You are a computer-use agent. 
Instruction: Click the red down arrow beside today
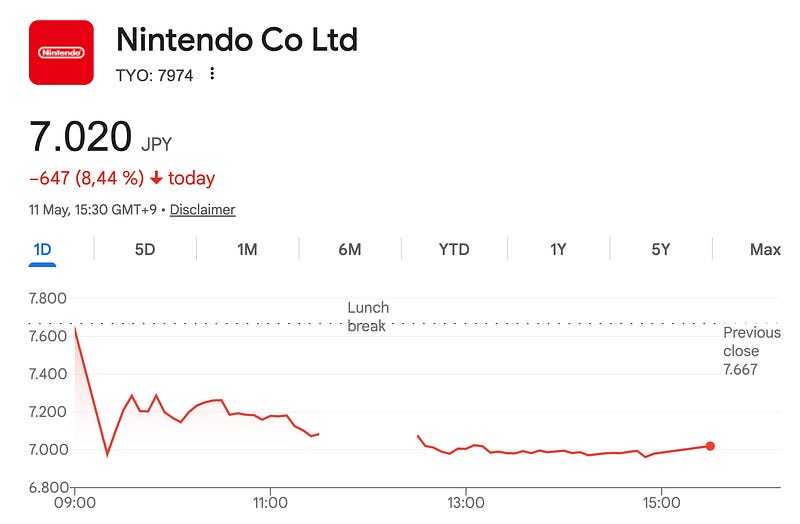tap(157, 178)
